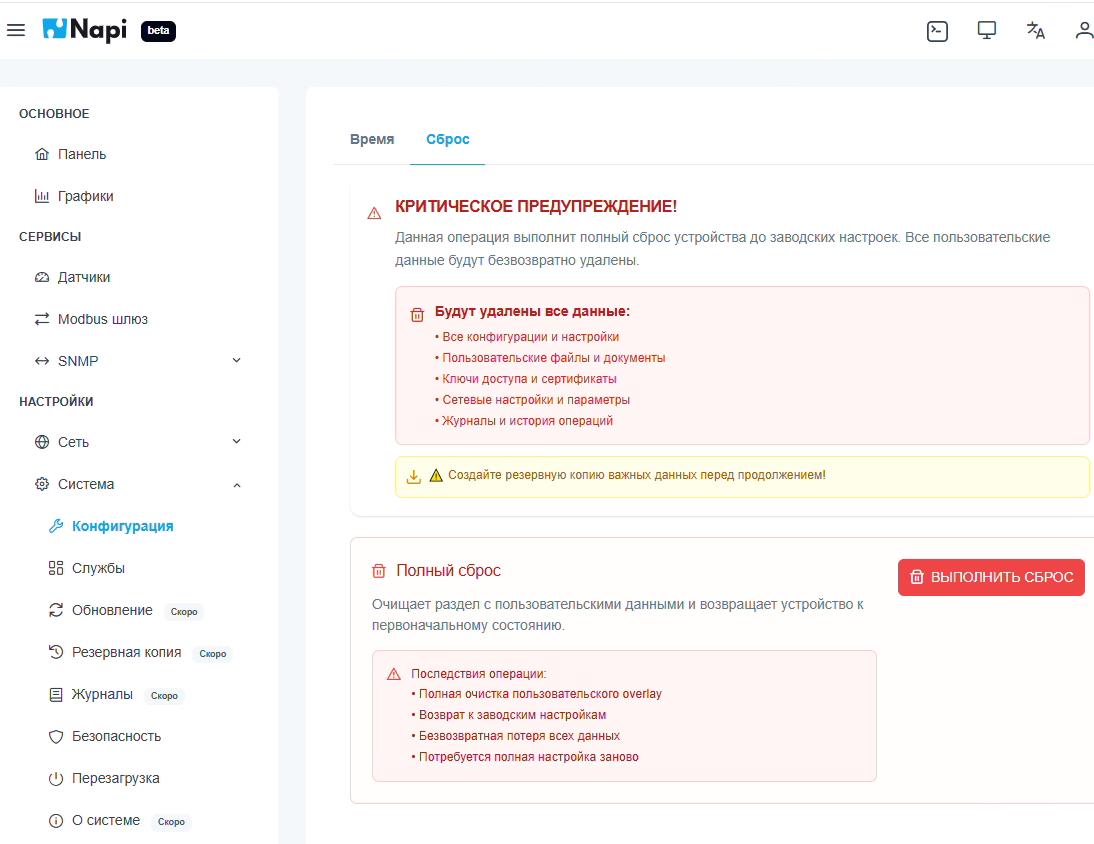Viewport: 1094px width, 844px height.
Task: Collapse the Система section chevron
Action: pyautogui.click(x=237, y=485)
